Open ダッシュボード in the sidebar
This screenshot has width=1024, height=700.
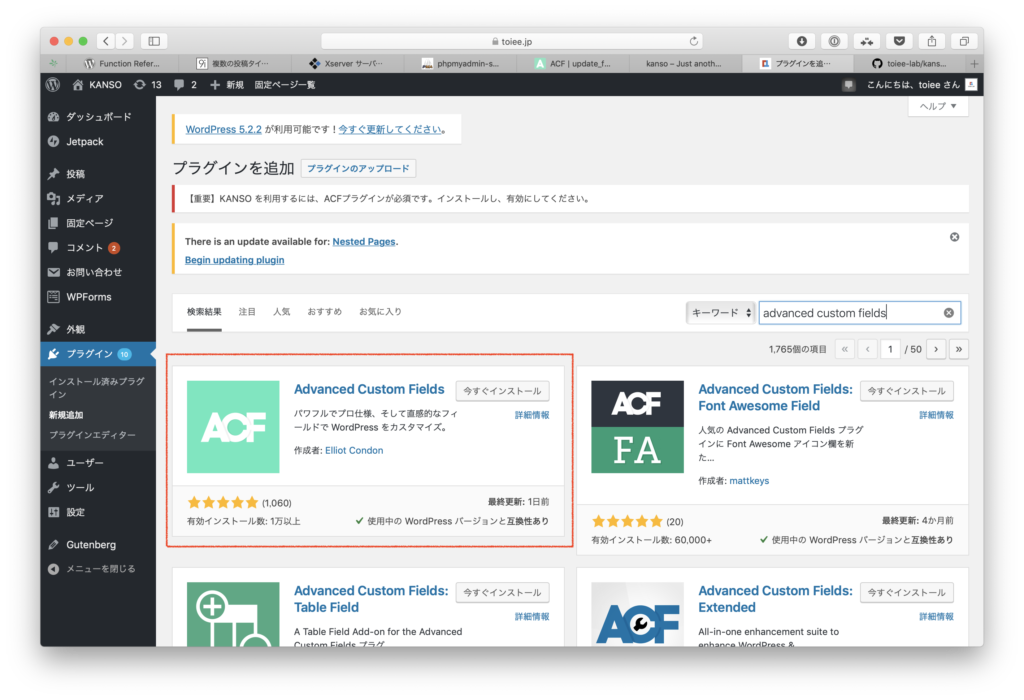click(98, 117)
